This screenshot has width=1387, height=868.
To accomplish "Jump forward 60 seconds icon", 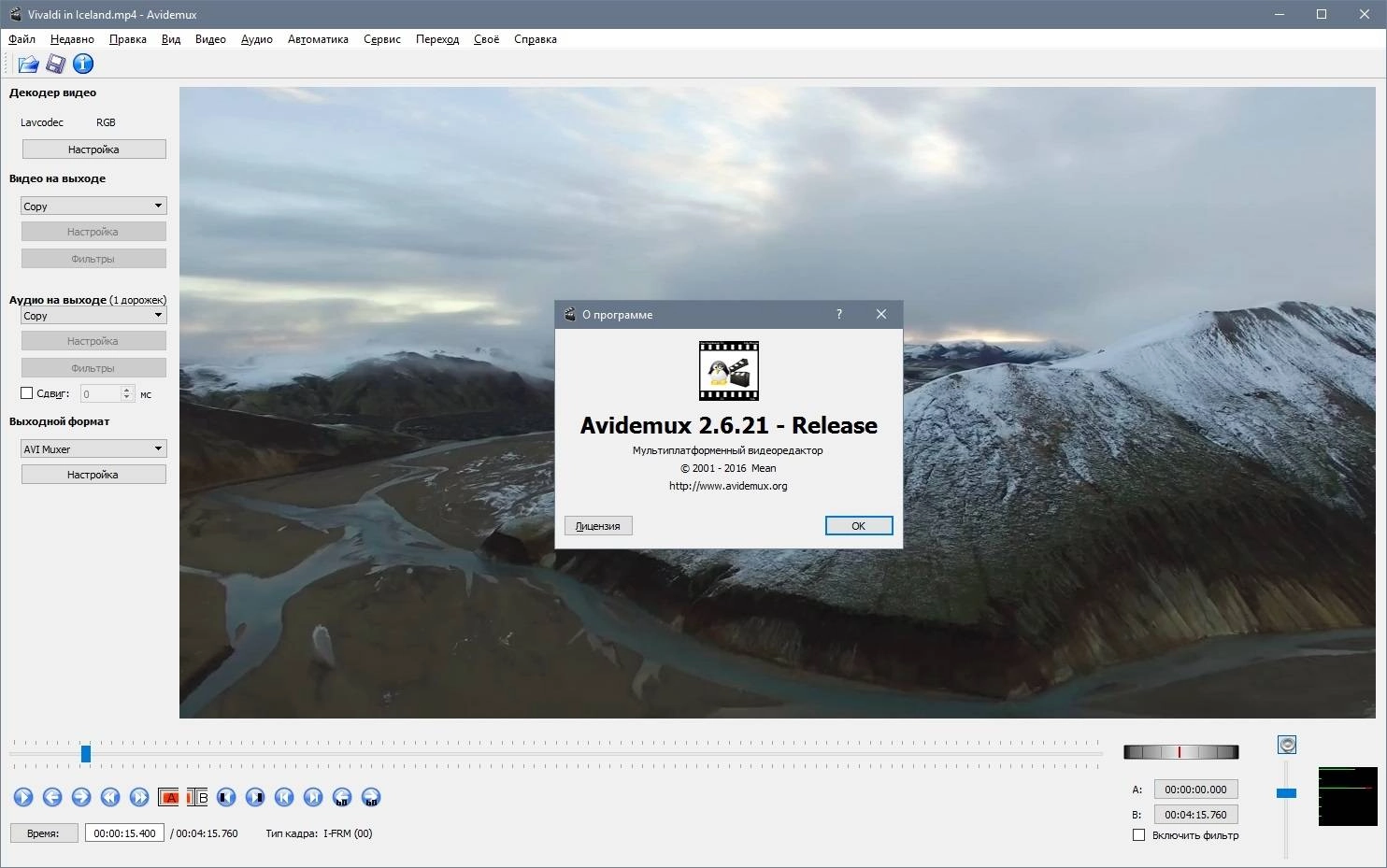I will tap(371, 797).
